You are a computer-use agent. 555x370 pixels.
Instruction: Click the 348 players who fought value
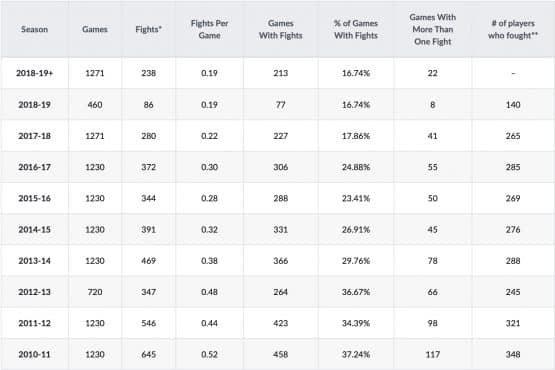[x=513, y=354]
